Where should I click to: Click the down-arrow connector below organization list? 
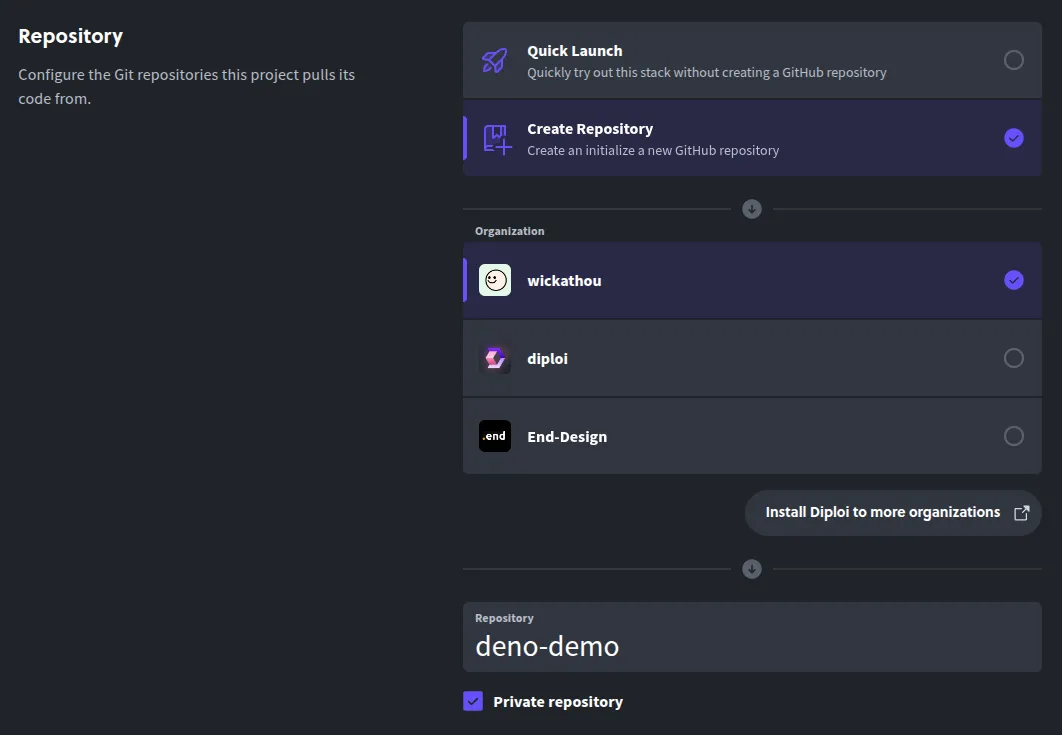point(751,569)
